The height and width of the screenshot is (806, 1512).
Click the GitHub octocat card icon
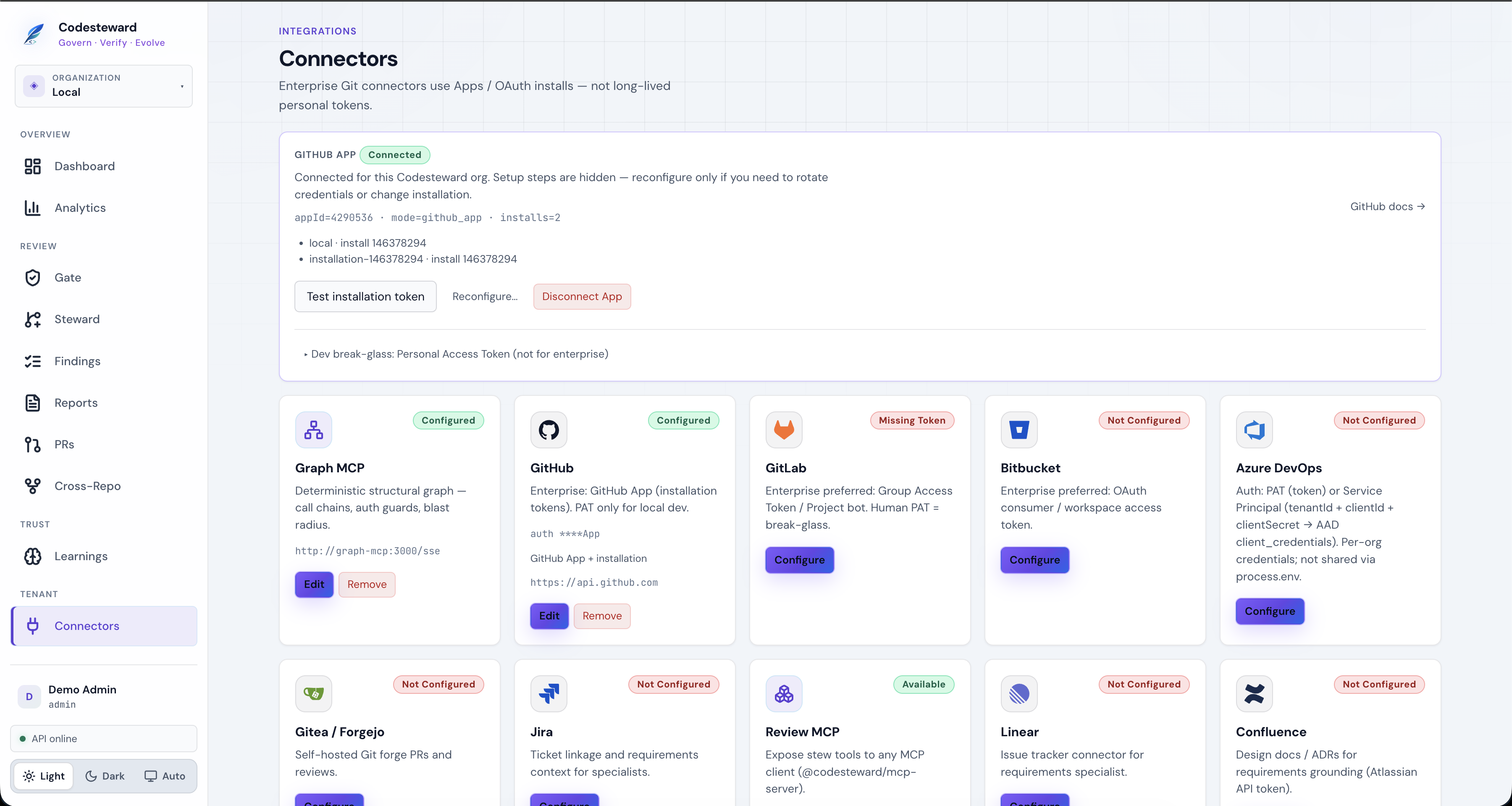coord(549,430)
